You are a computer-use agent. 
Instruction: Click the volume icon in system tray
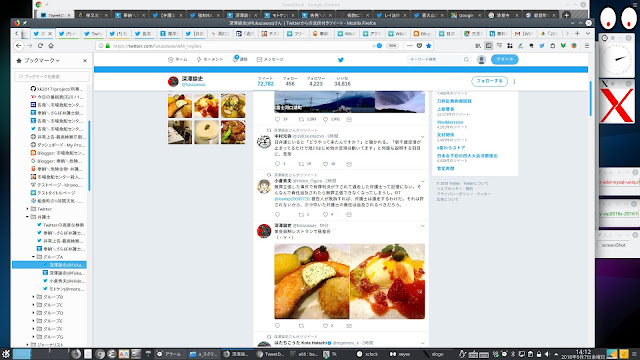tap(547, 354)
